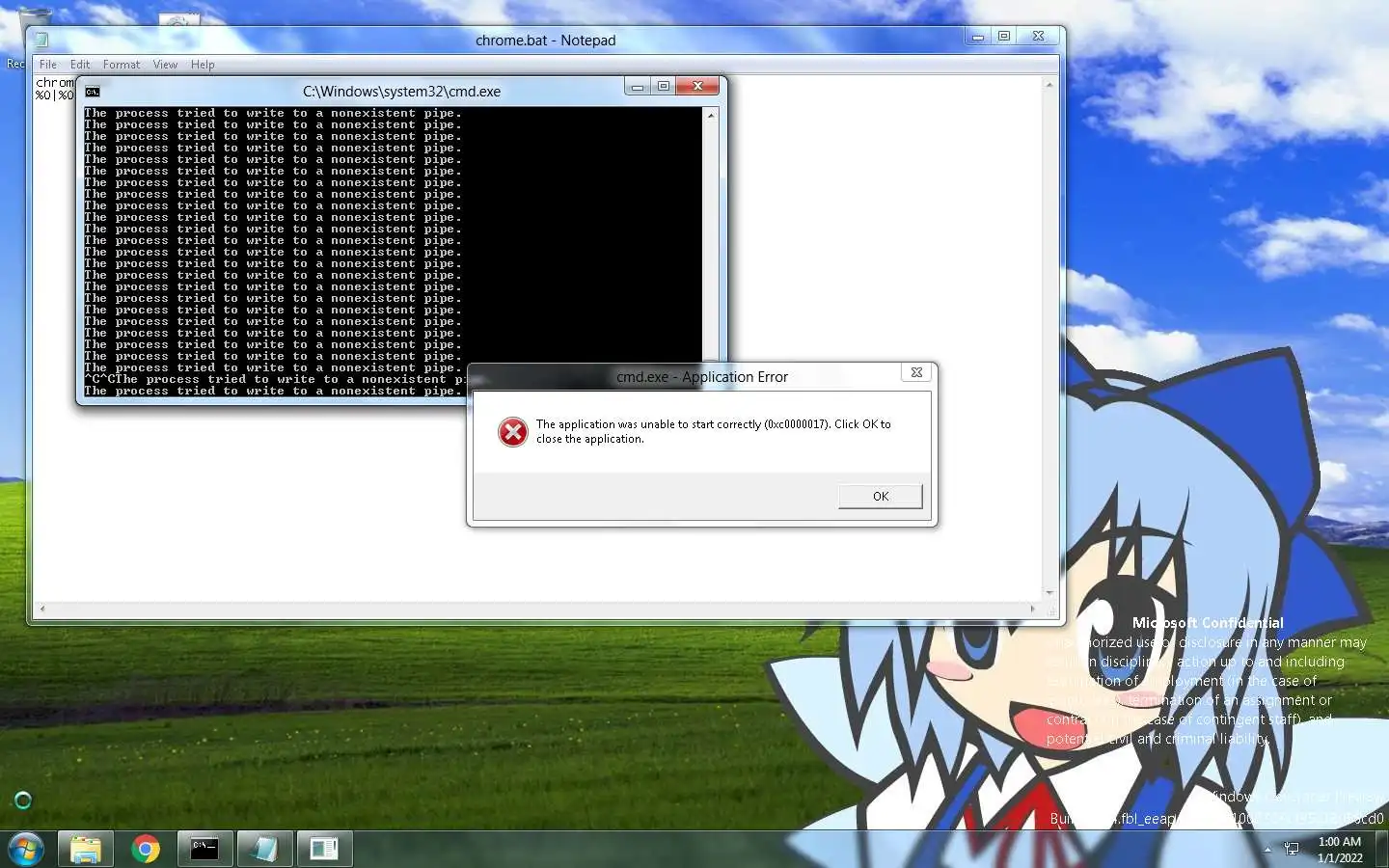The height and width of the screenshot is (868, 1389).
Task: Open Notepad Edit menu
Action: [80, 65]
